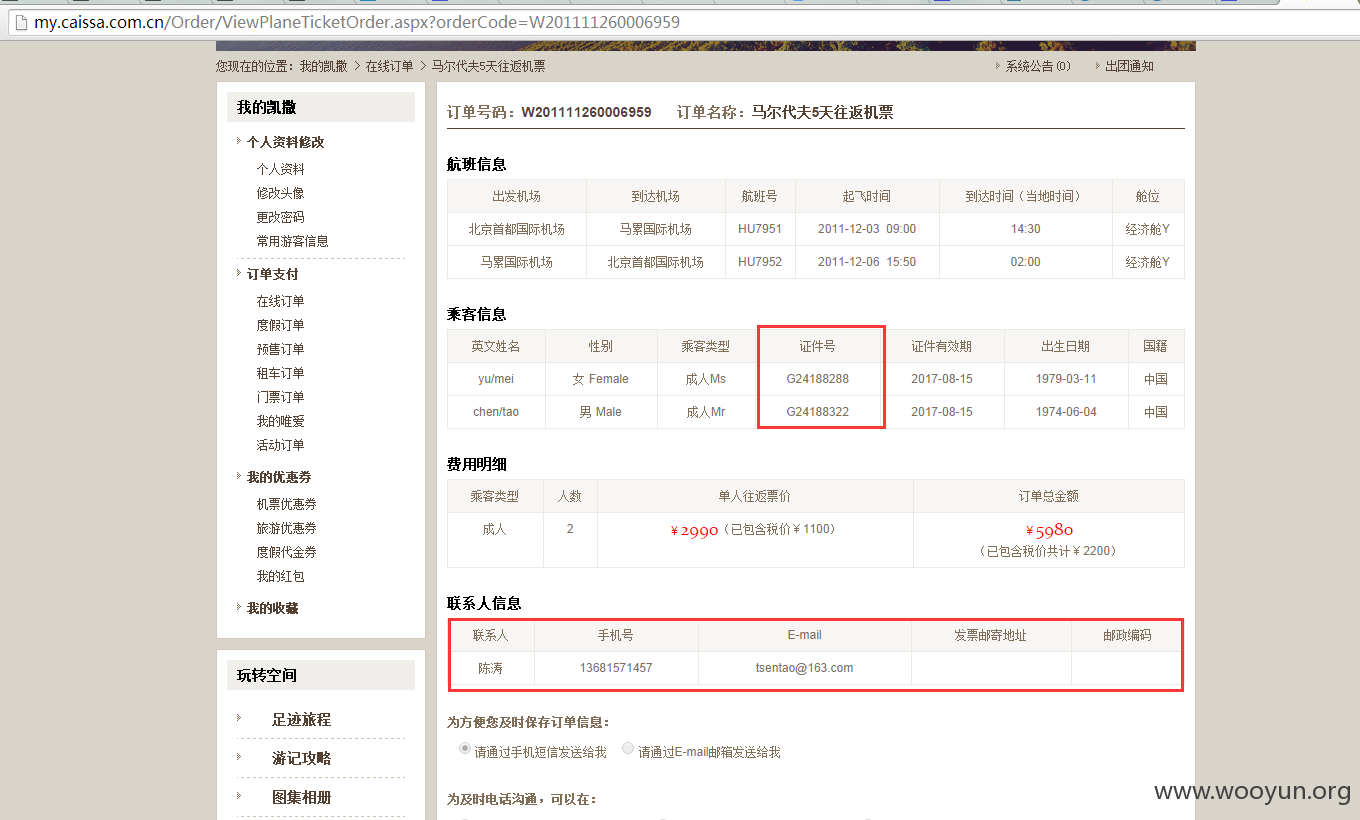1360x820 pixels.
Task: Click passenger name yu/mei cell
Action: point(496,379)
